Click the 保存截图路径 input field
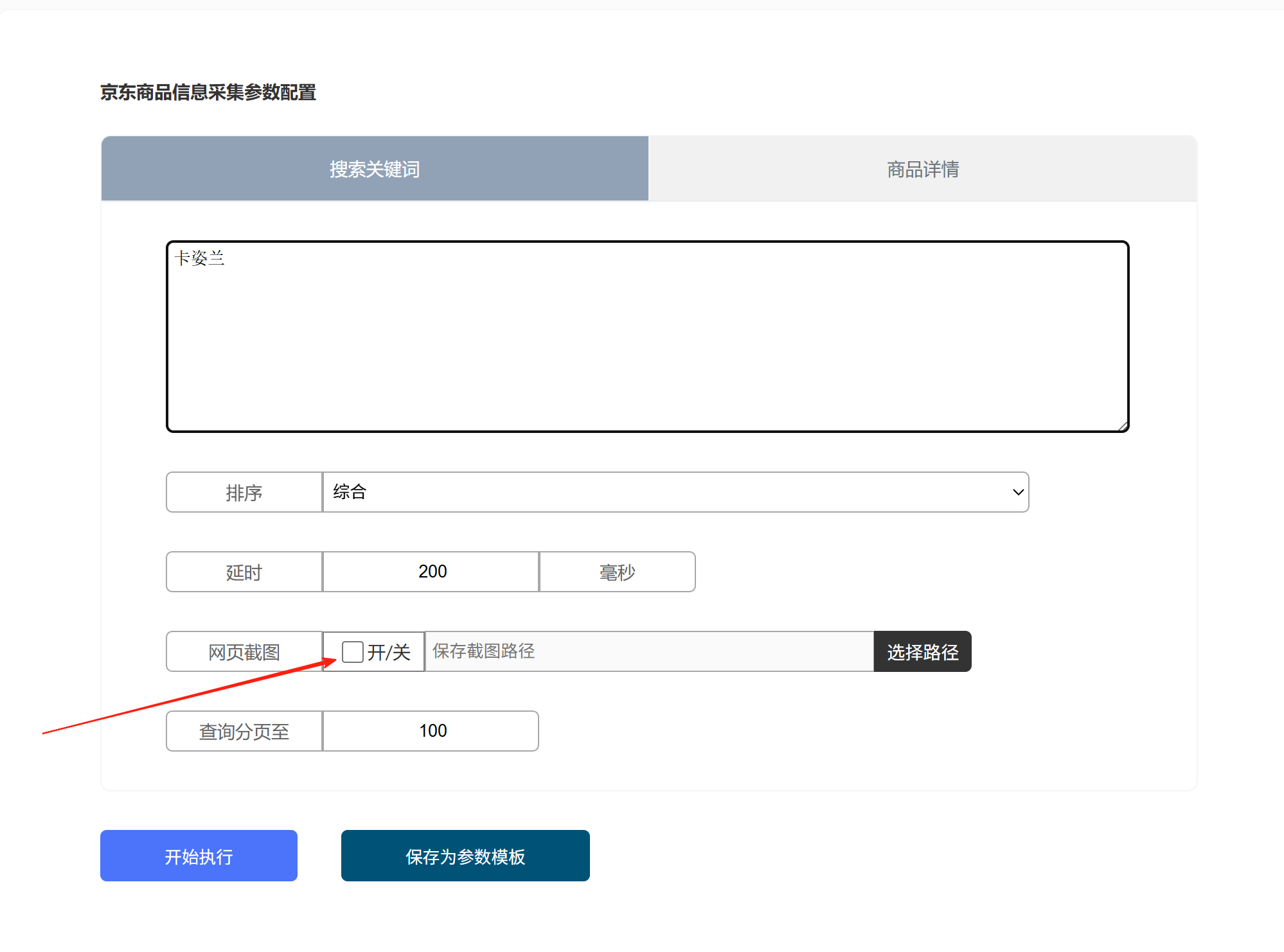 coord(649,651)
